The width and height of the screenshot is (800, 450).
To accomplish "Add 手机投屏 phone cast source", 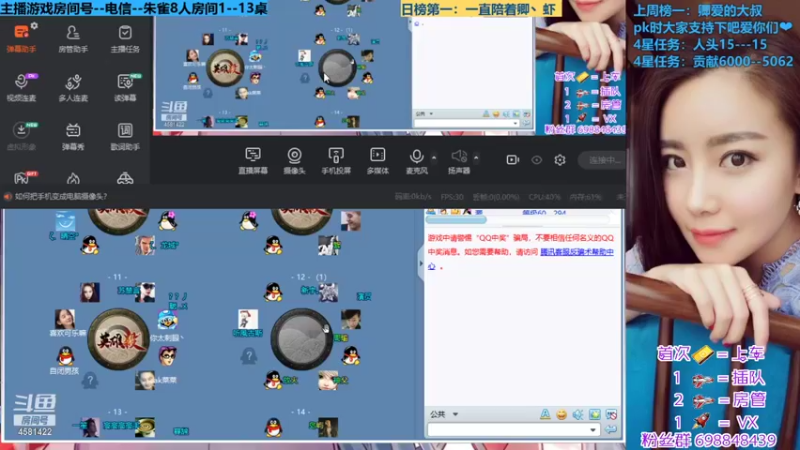I will pos(336,160).
